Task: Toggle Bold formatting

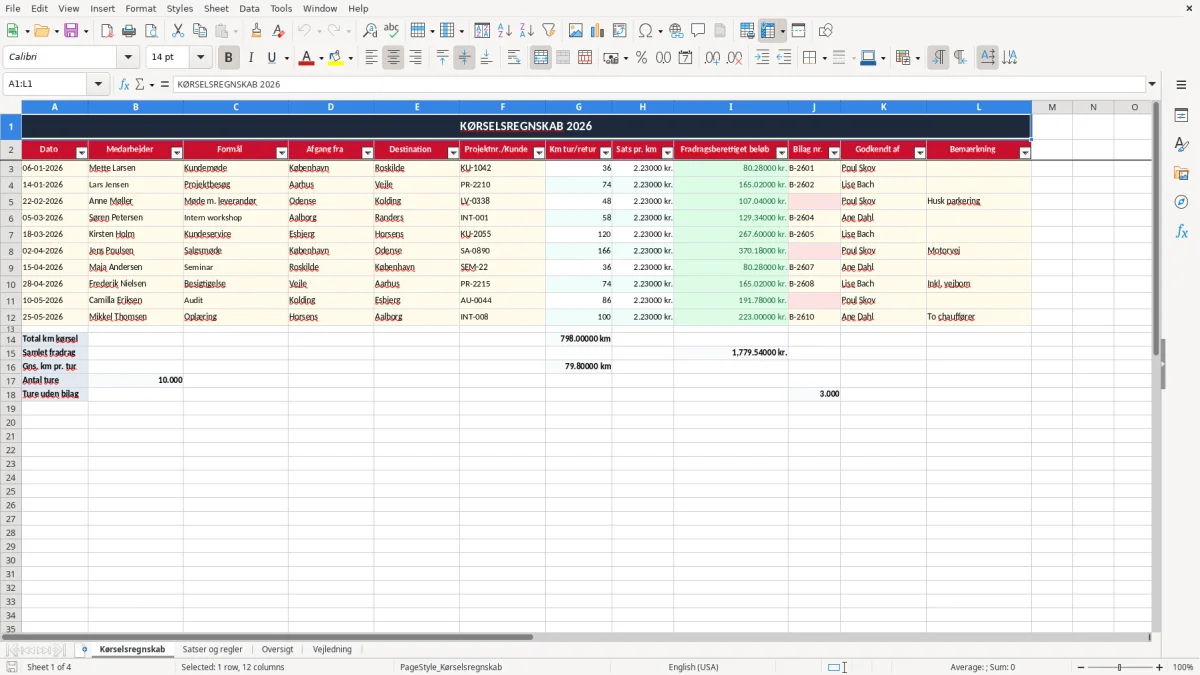Action: [229, 58]
